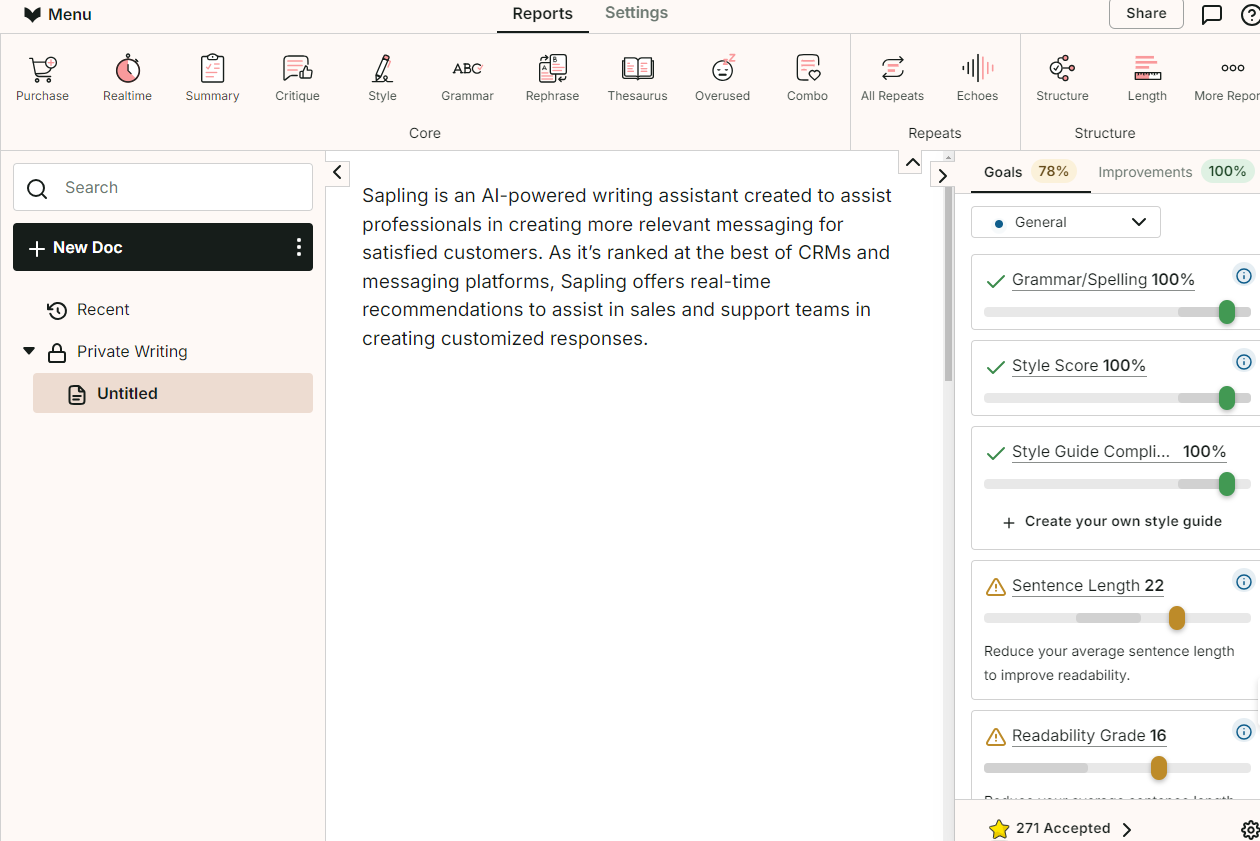Open the Thesaurus report
The width and height of the screenshot is (1260, 841).
tap(637, 76)
